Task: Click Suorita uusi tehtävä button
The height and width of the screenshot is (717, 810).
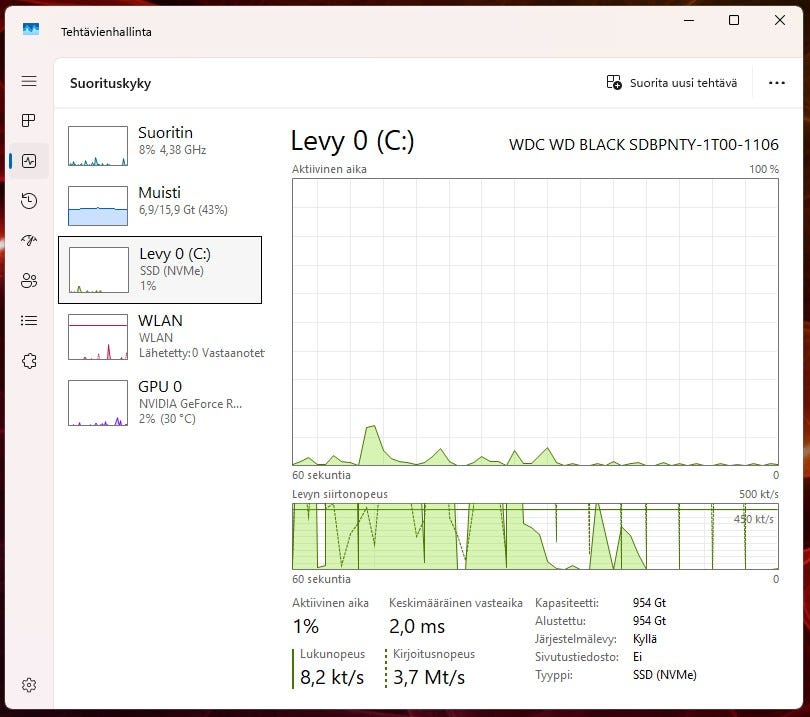Action: [672, 83]
